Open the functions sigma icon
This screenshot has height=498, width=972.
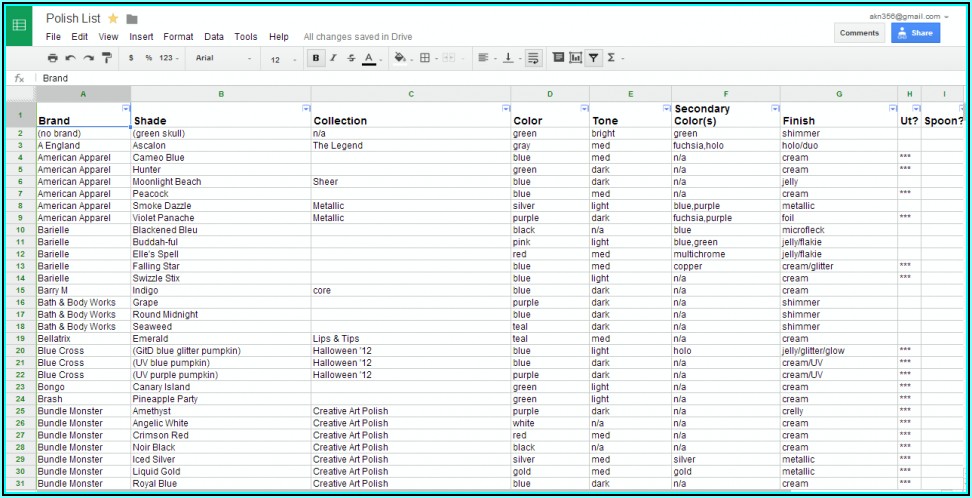612,58
